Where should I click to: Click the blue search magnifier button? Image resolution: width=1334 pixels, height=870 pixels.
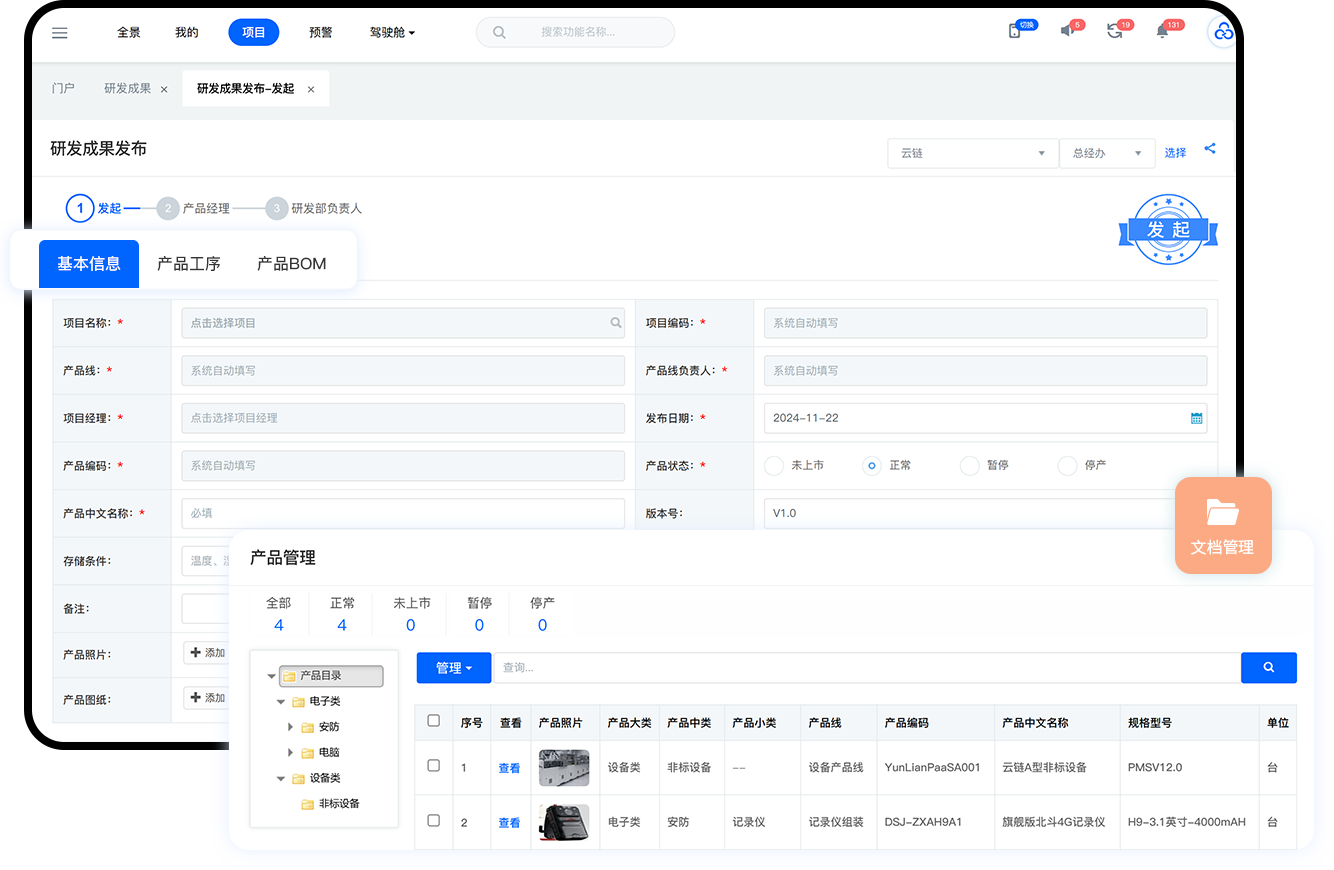click(1268, 667)
